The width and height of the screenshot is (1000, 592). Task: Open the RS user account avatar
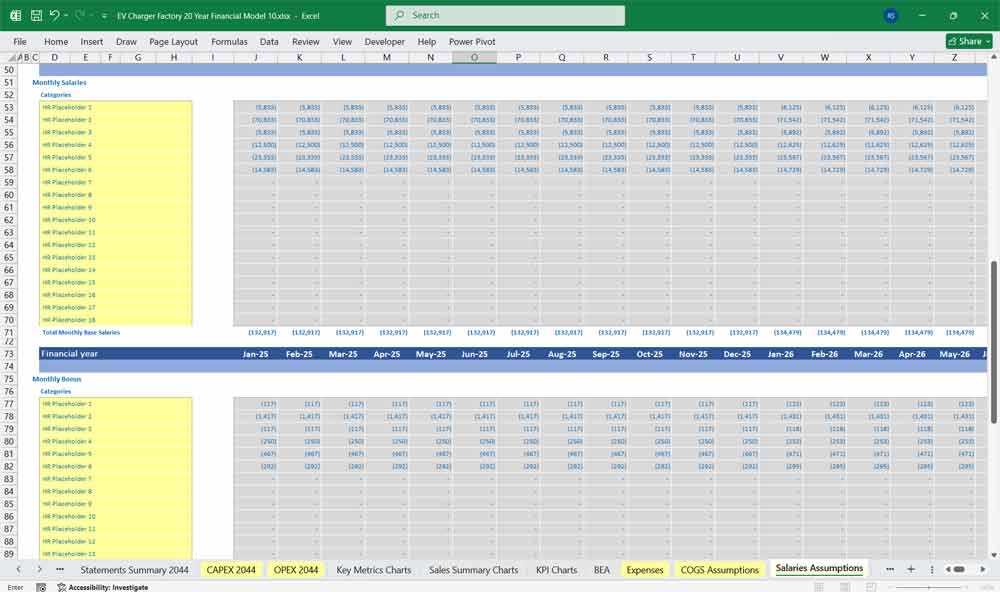(891, 16)
